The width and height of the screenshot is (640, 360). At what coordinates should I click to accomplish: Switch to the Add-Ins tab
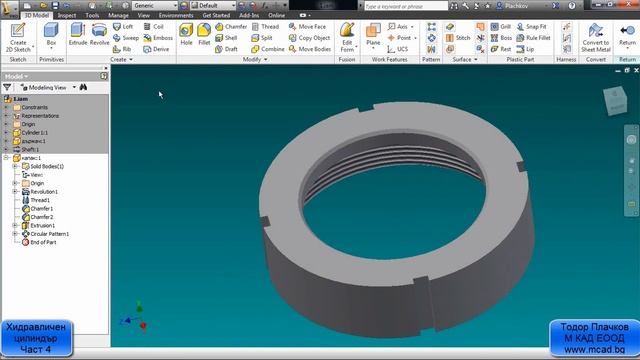click(249, 16)
